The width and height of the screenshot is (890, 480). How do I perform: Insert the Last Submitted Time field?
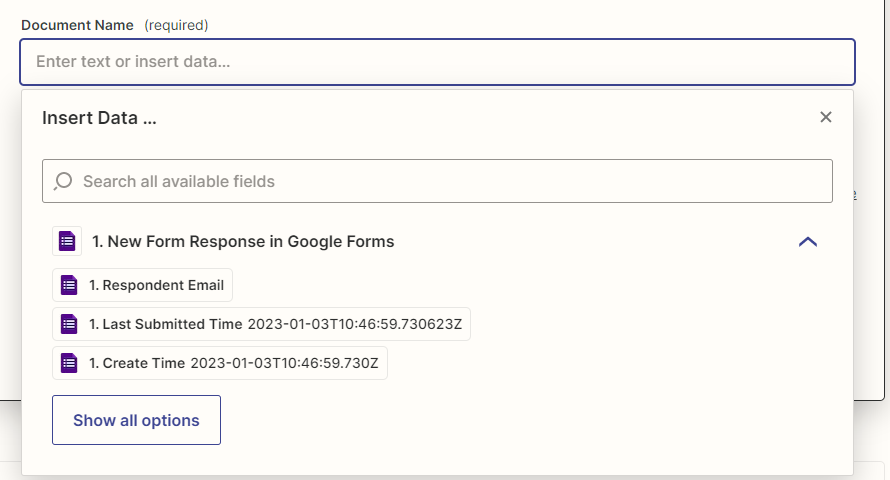click(261, 324)
